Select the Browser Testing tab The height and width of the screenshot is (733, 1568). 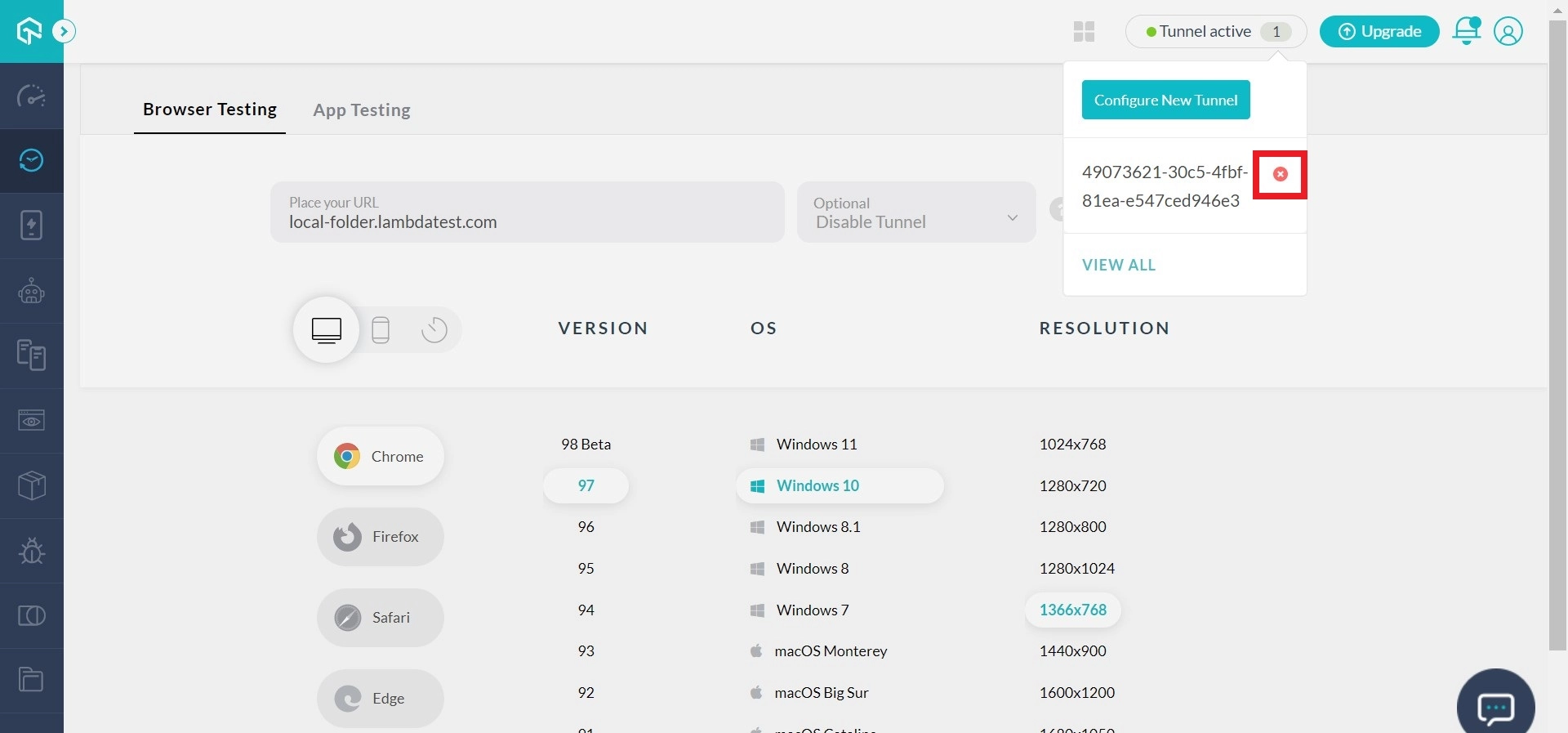click(210, 110)
